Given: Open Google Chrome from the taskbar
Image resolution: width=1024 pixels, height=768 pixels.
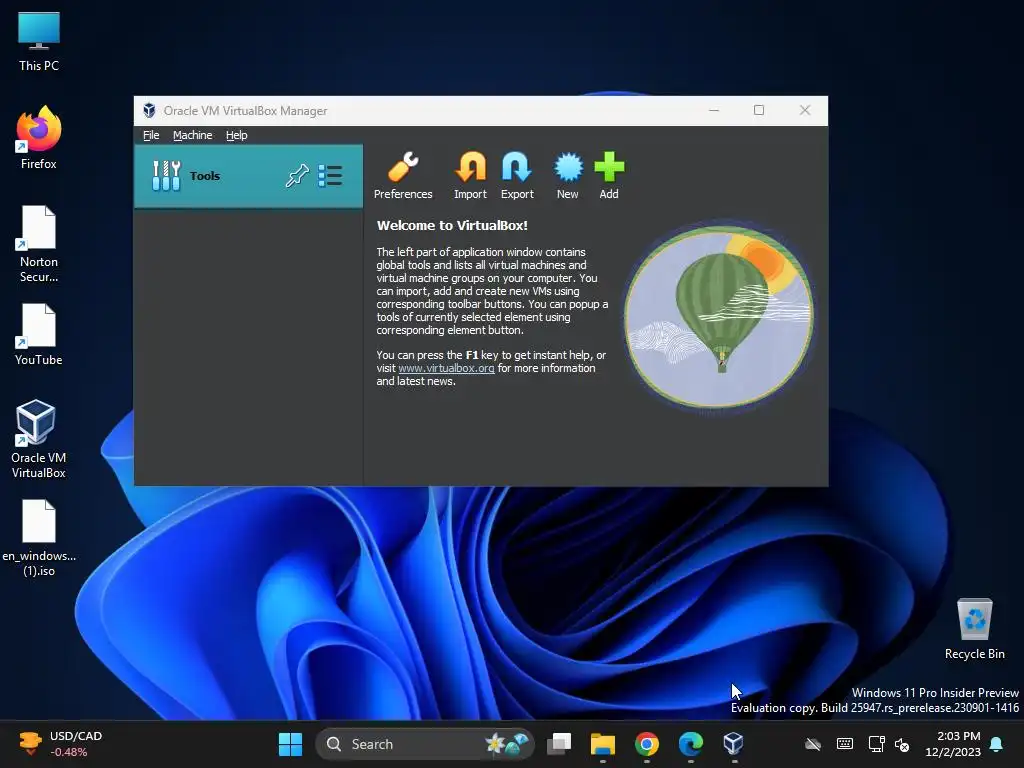Looking at the screenshot, I should coord(647,744).
